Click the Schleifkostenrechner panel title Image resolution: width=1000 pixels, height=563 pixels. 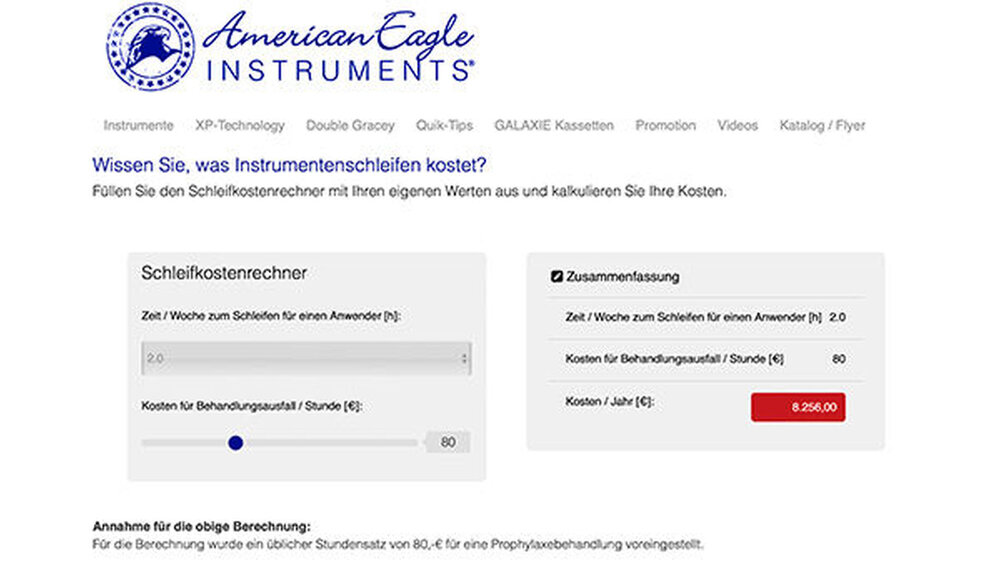[224, 273]
